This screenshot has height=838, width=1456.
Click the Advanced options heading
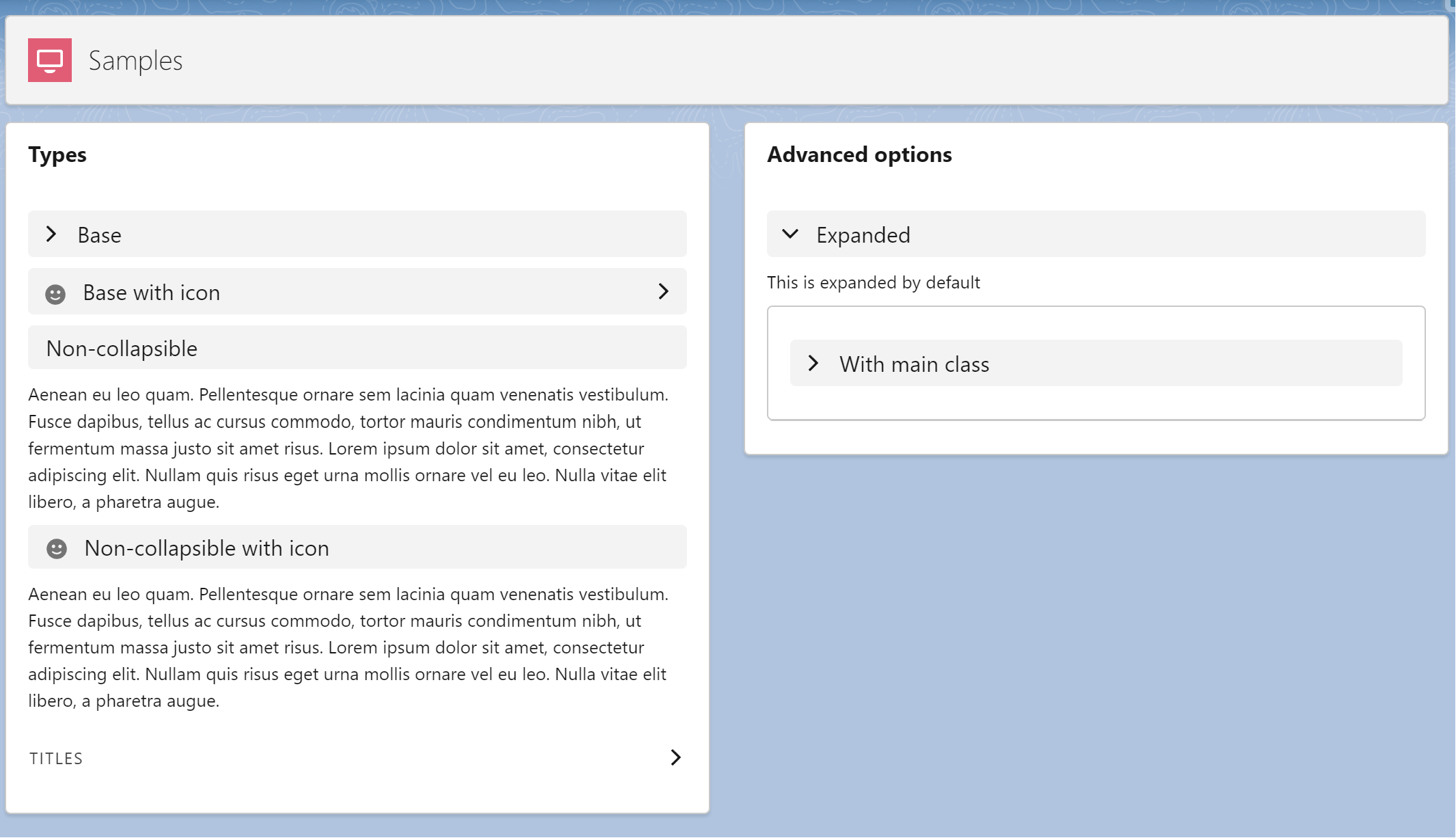pyautogui.click(x=859, y=154)
